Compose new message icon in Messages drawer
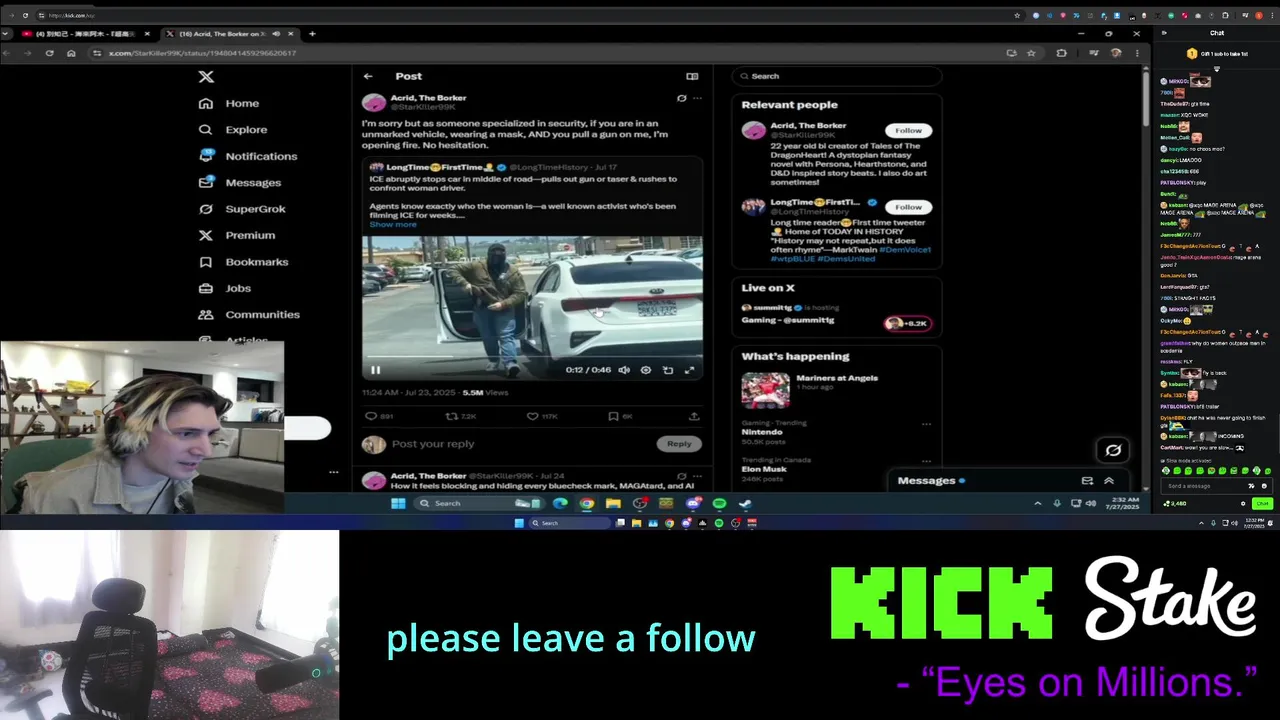Image resolution: width=1280 pixels, height=720 pixels. pos(1087,481)
